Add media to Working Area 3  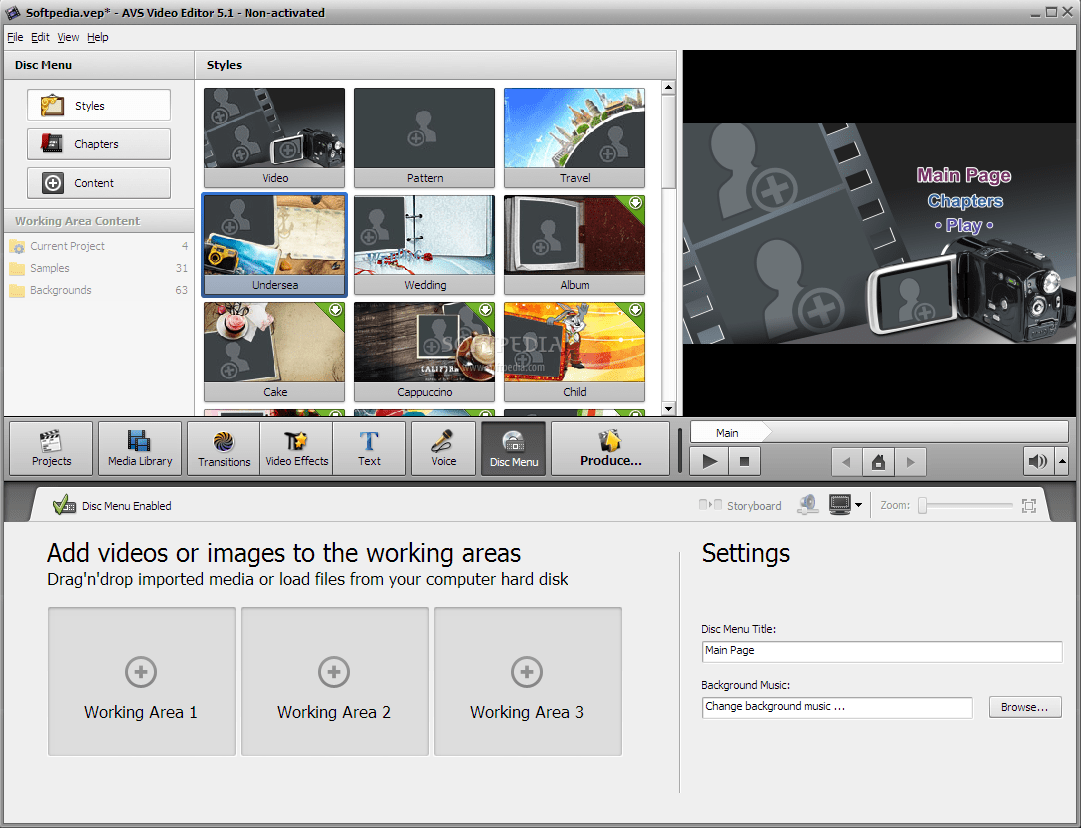[x=527, y=681]
